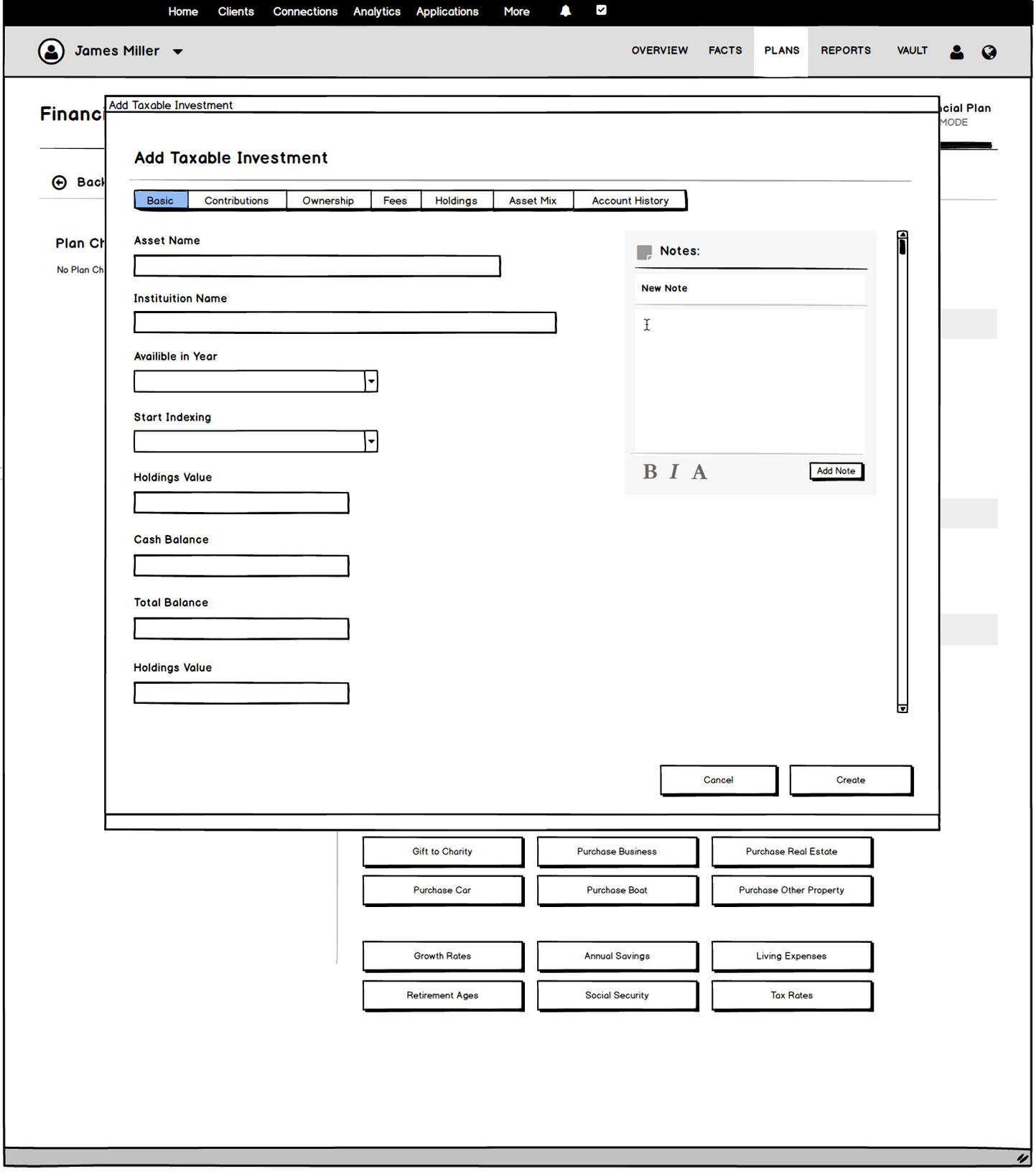
Task: Go to the VAULT section
Action: pyautogui.click(x=912, y=50)
